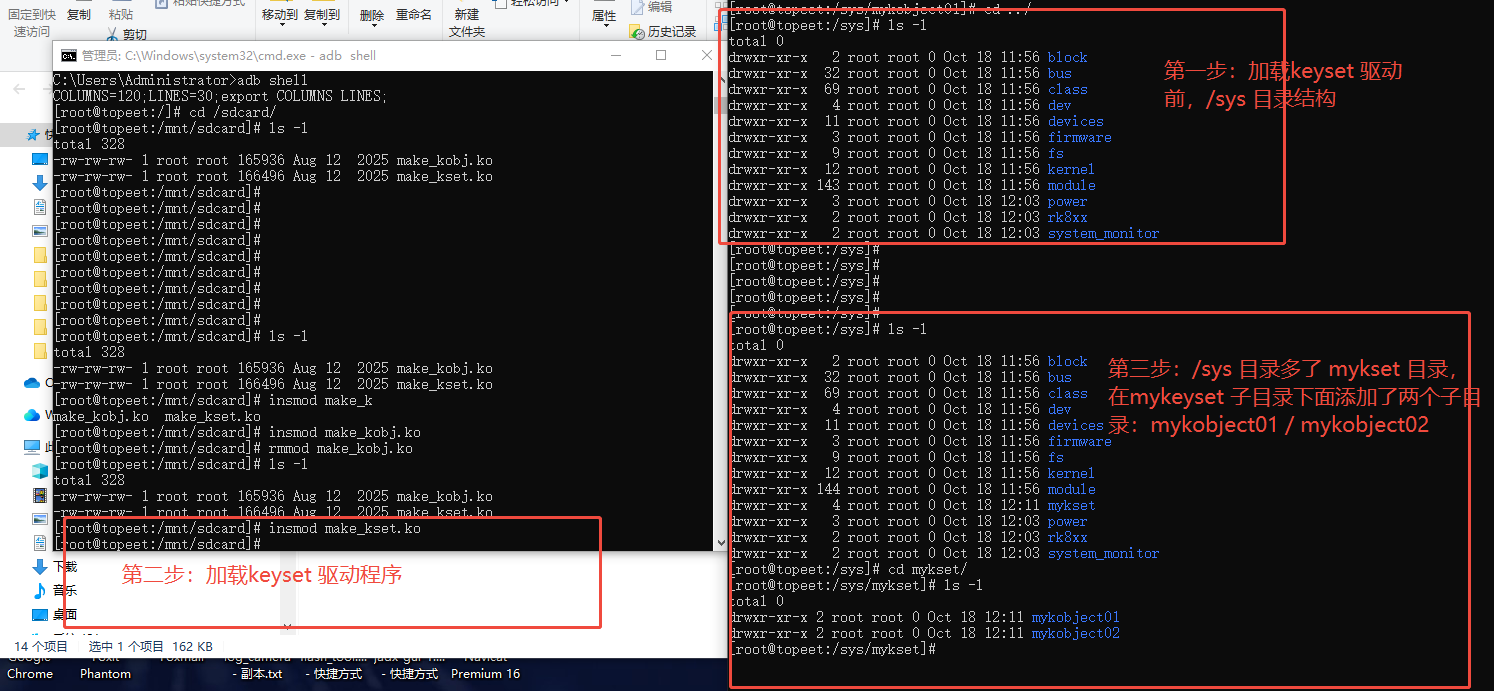Screen dimensions: 1494x691
Task: Click 固定到快速访问 in Explorer ribbon
Action: point(32,23)
